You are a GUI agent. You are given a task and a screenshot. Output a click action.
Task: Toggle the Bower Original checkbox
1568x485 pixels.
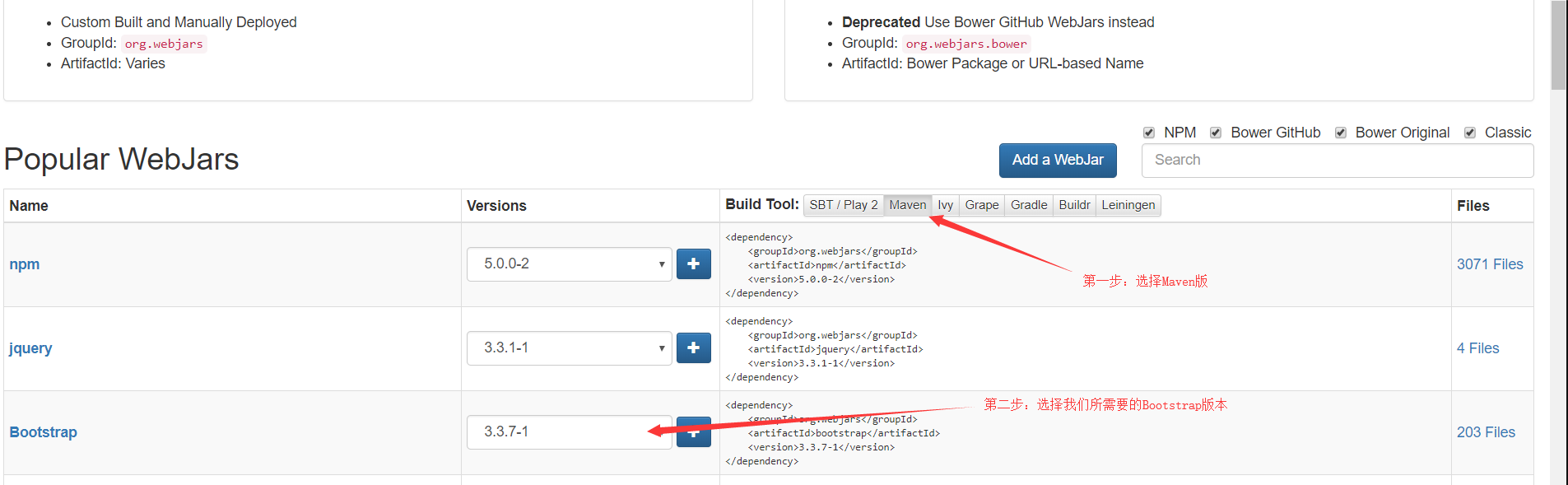(x=1341, y=133)
